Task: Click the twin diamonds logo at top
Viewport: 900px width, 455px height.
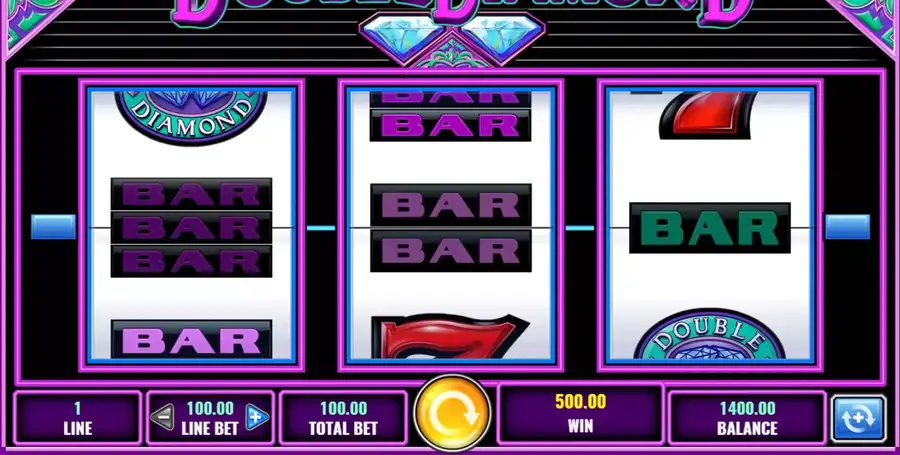Action: 452,38
